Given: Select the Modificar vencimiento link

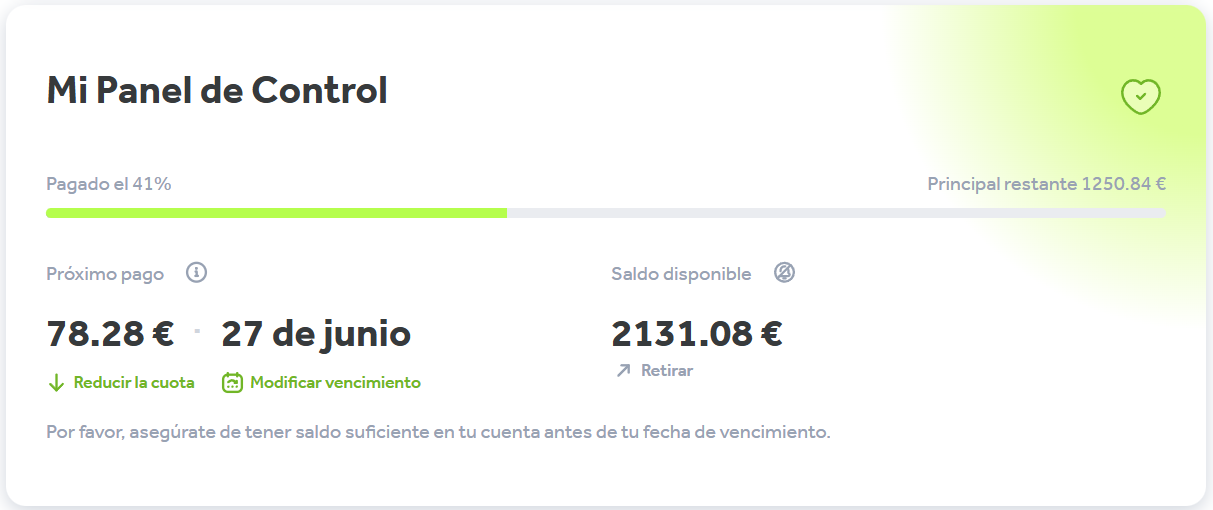Looking at the screenshot, I should tap(336, 383).
